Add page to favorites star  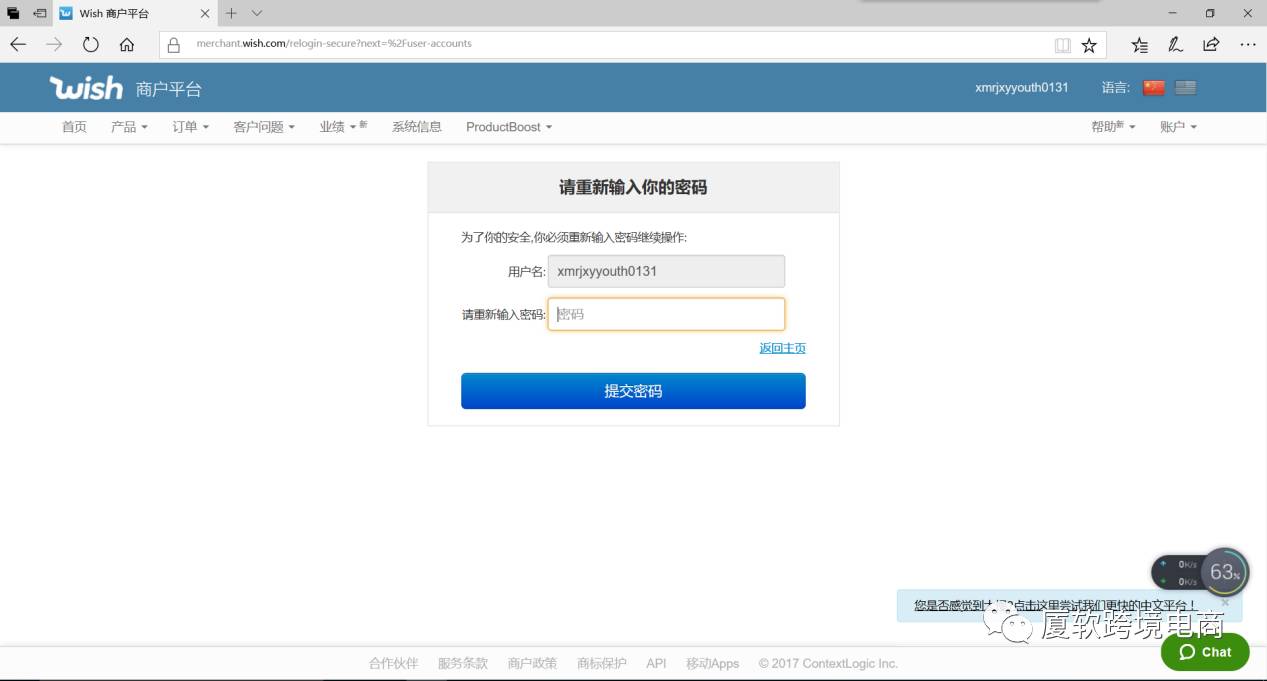tap(1089, 45)
